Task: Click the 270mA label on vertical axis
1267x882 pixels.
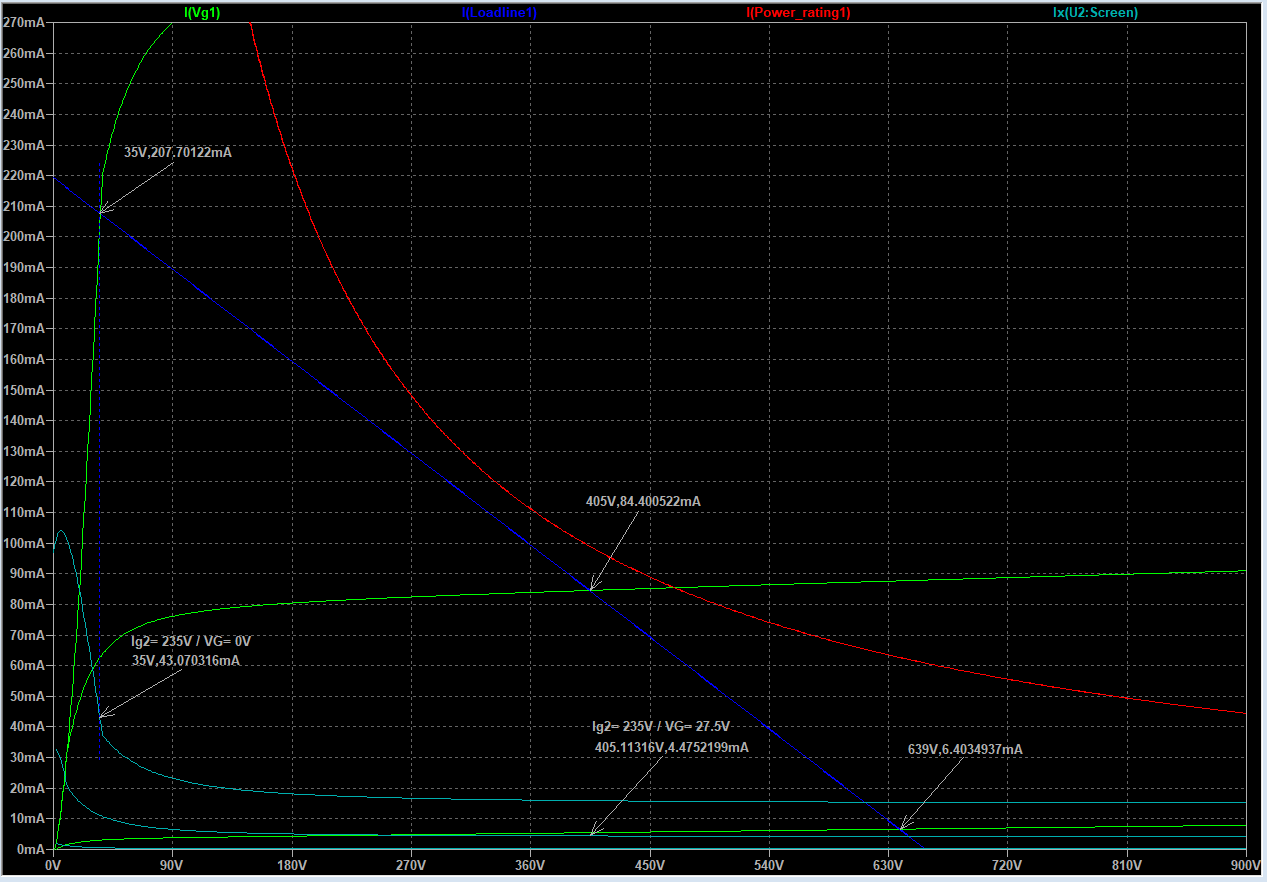Action: [24, 22]
